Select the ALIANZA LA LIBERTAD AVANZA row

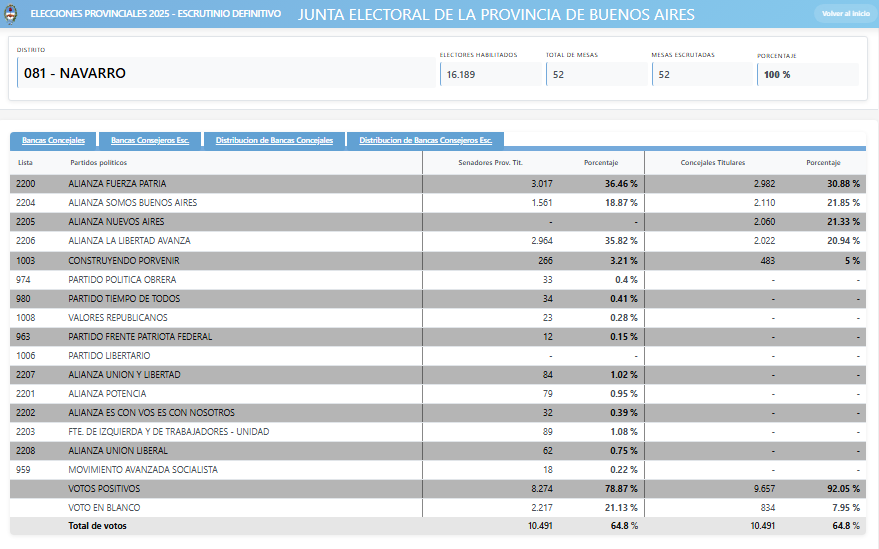[129, 241]
